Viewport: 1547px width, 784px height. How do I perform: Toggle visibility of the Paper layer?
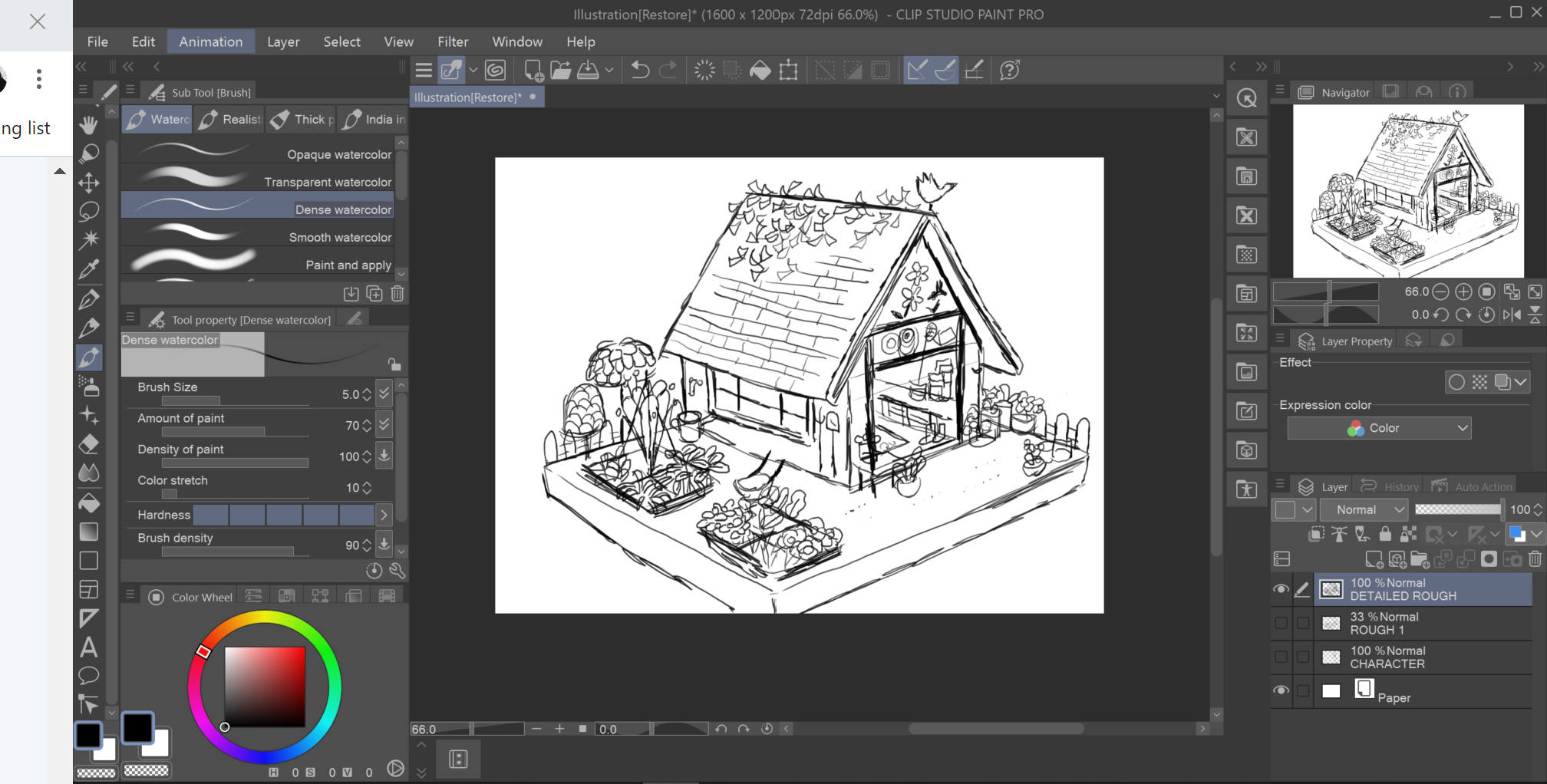[x=1281, y=690]
